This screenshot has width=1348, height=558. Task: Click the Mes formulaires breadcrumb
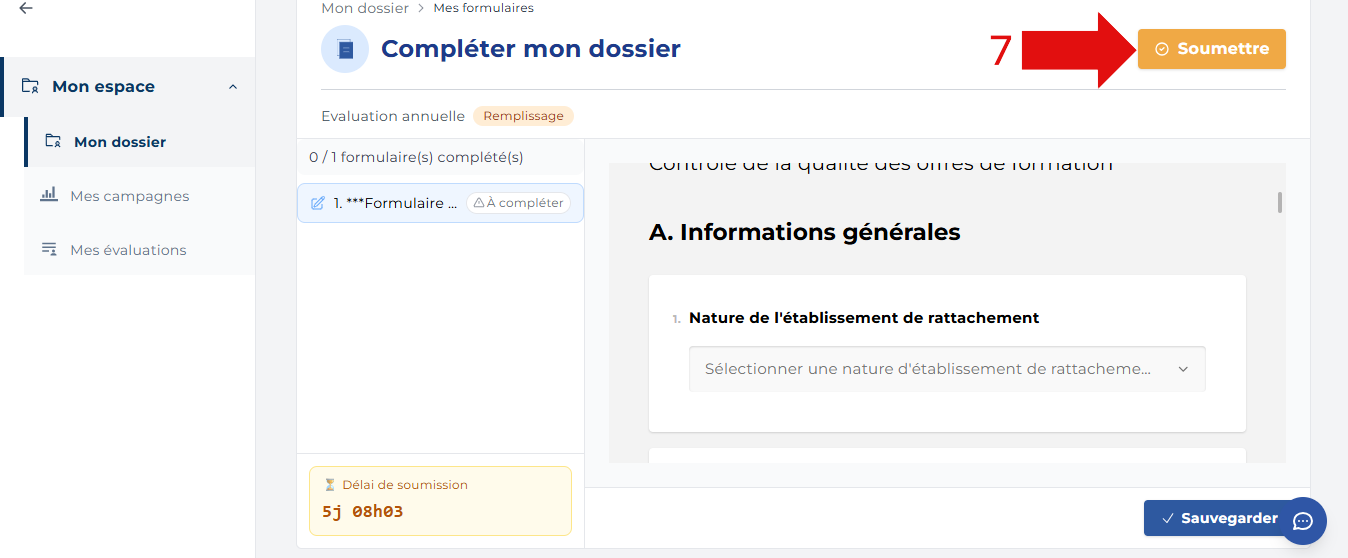pyautogui.click(x=483, y=8)
